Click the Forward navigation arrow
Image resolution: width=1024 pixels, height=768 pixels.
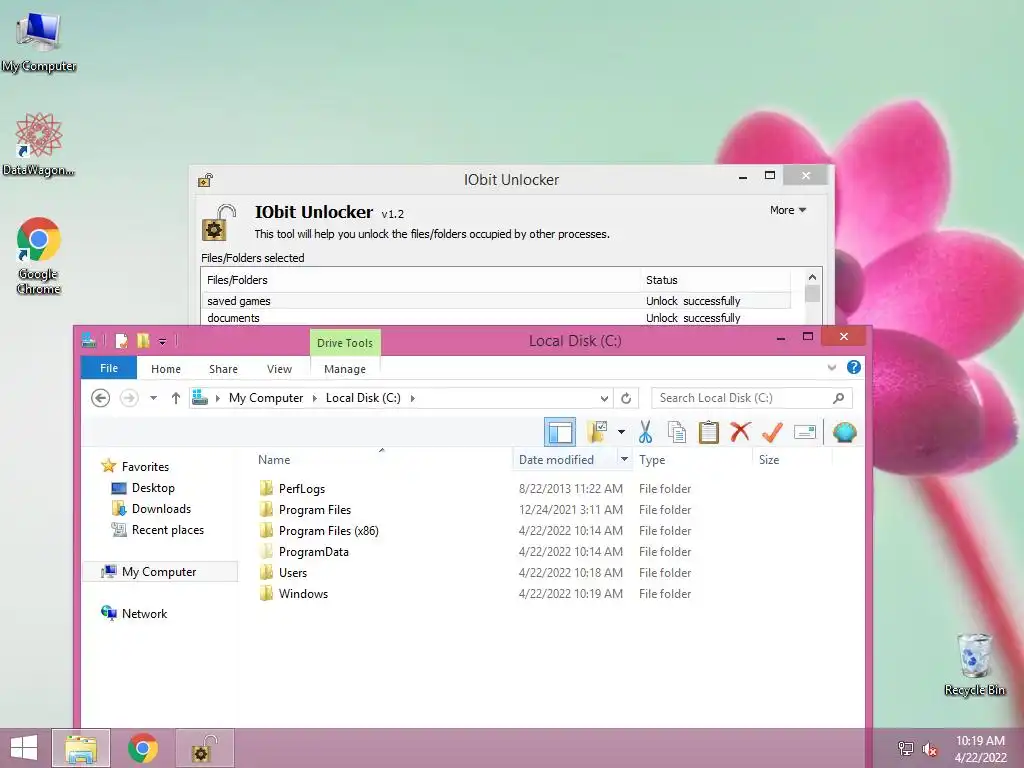(129, 398)
